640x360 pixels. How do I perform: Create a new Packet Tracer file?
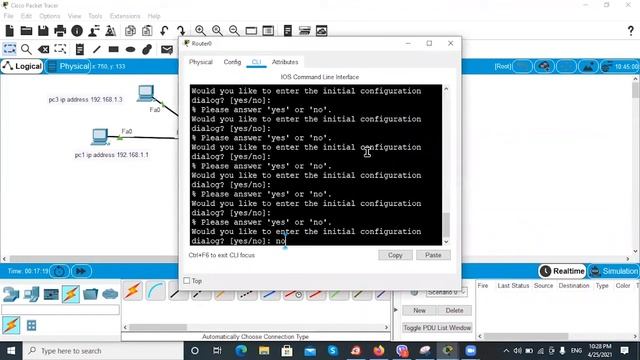click(x=9, y=31)
